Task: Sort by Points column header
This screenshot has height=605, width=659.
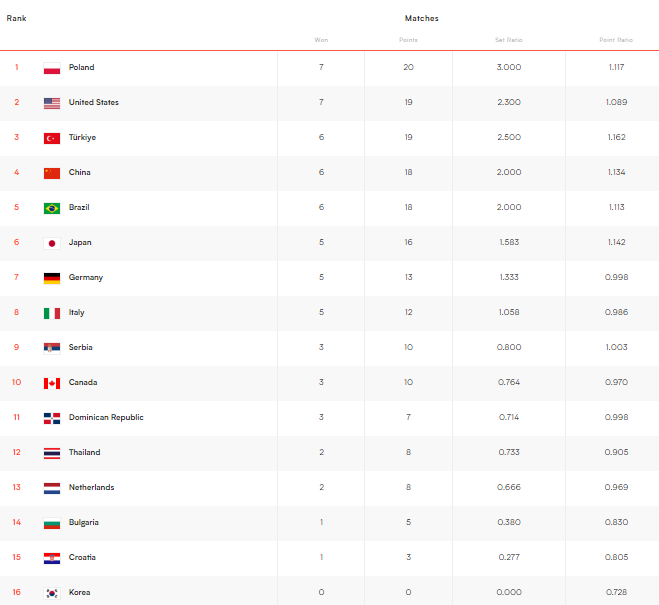Action: click(x=408, y=40)
